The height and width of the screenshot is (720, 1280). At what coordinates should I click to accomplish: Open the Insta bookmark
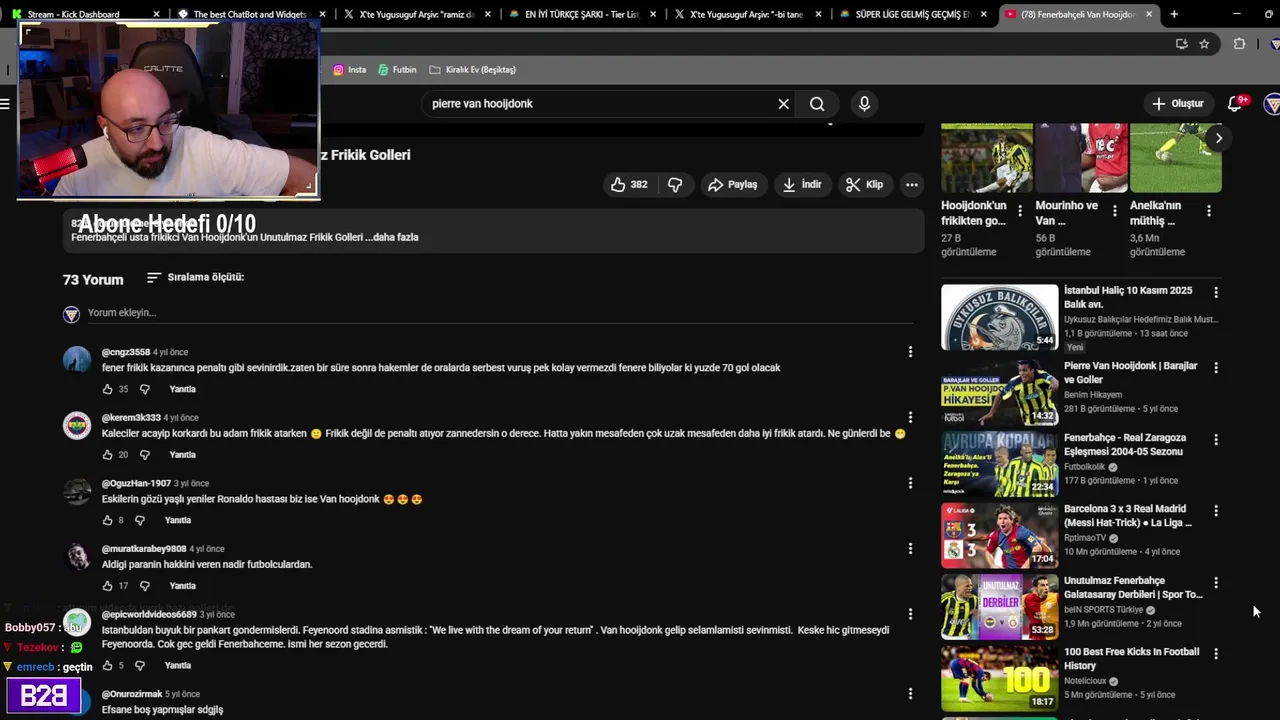click(349, 70)
